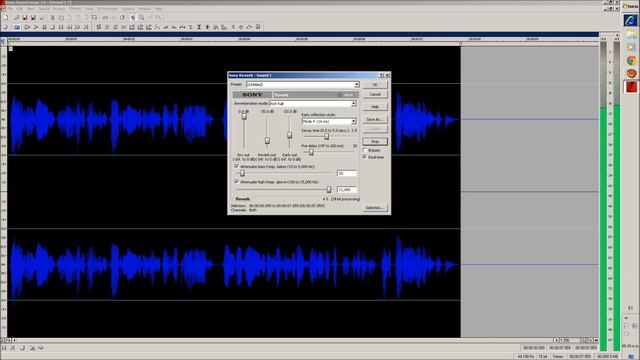Click the bass frequency slider handle

coord(242,173)
